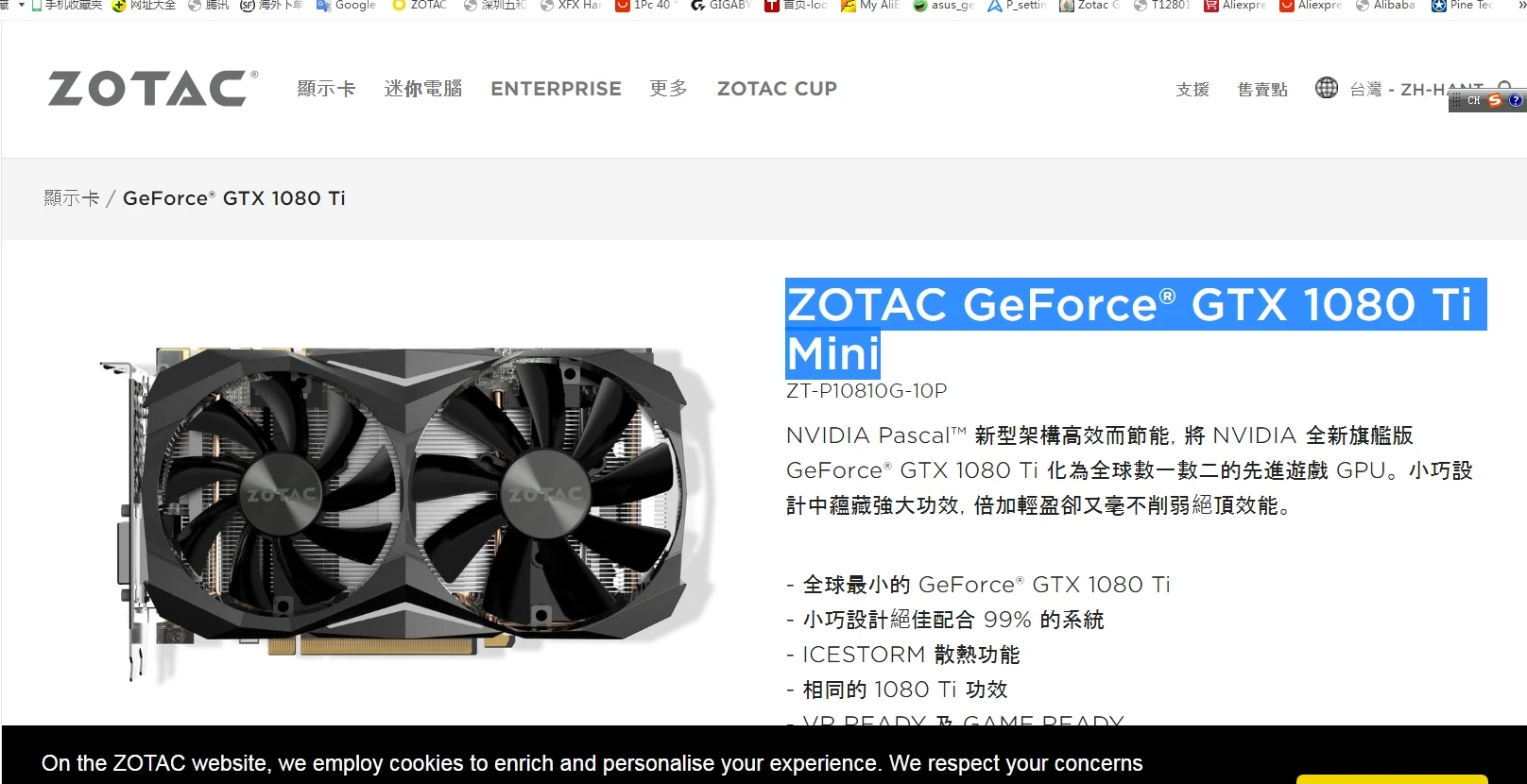
Task: Expand the bookmarks overflow chevron
Action: 1521,6
